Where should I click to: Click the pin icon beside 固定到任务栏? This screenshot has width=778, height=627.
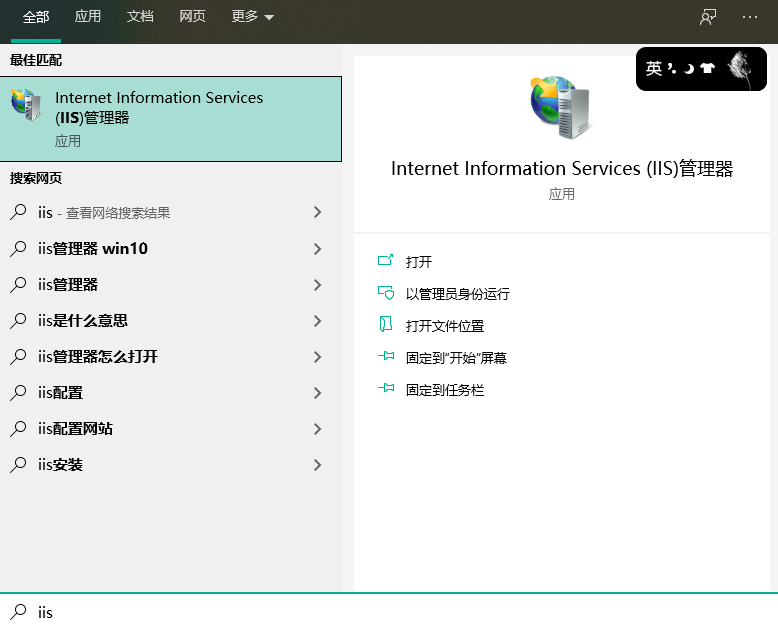point(386,388)
